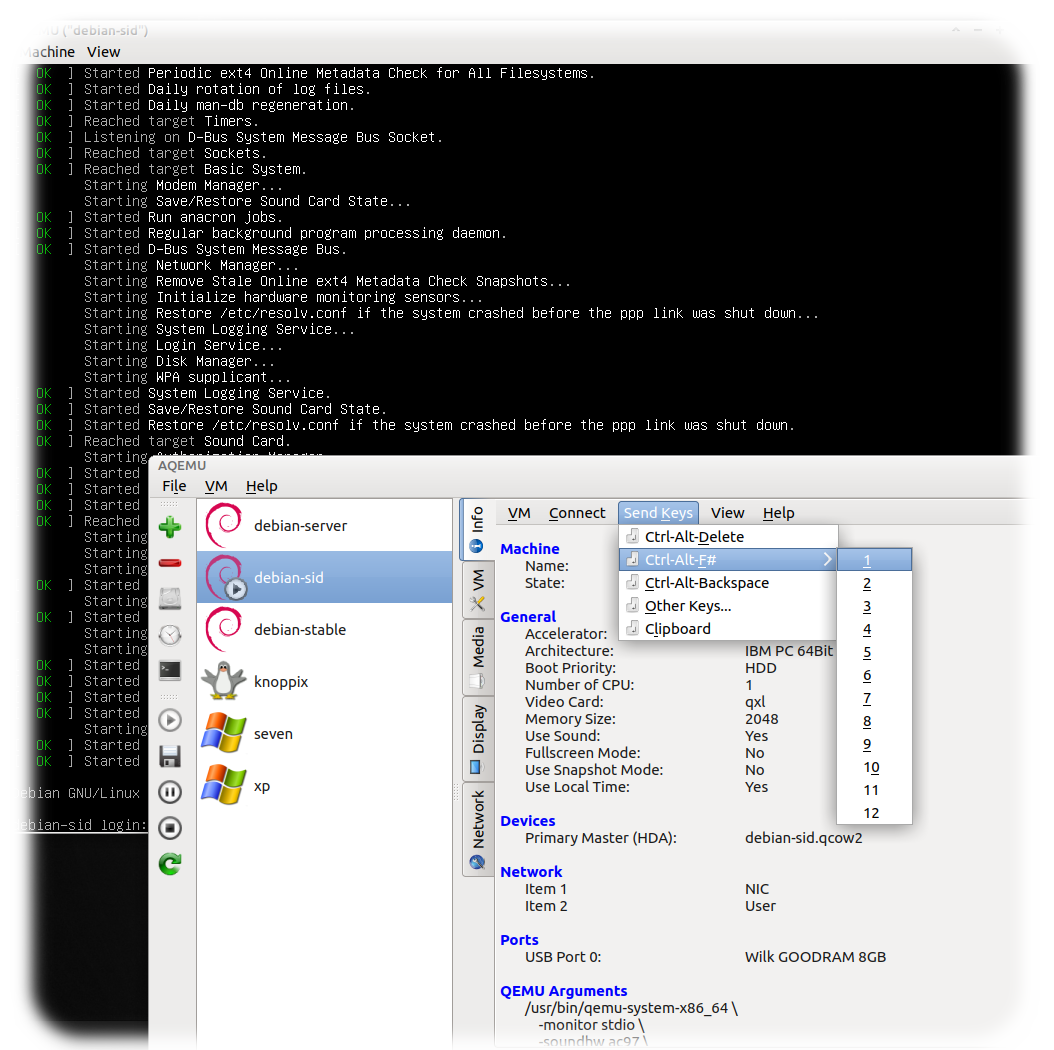Start the VM with the play icon
The height and width of the screenshot is (1050, 1054).
pos(170,721)
